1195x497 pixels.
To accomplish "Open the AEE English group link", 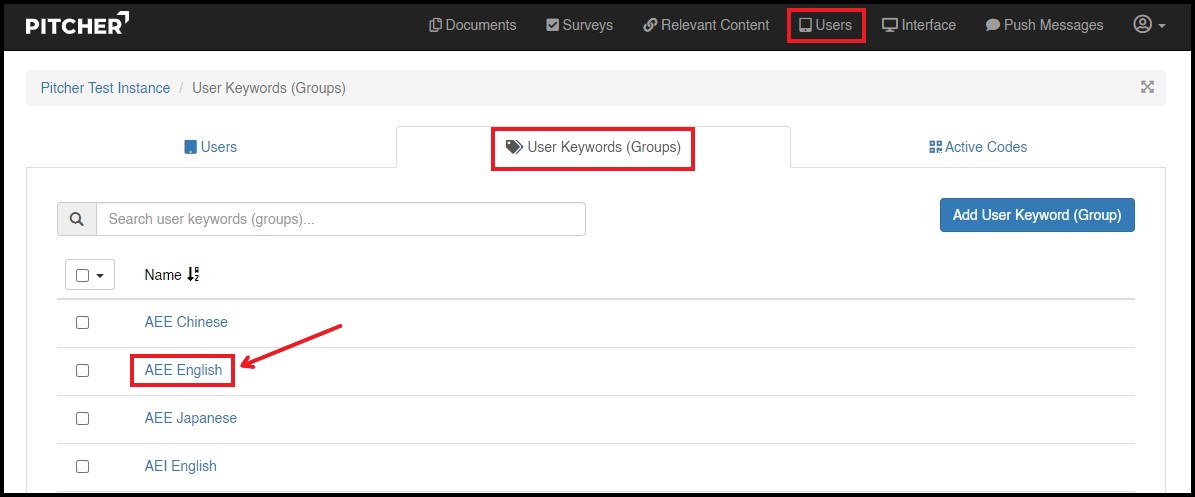I will click(x=183, y=370).
